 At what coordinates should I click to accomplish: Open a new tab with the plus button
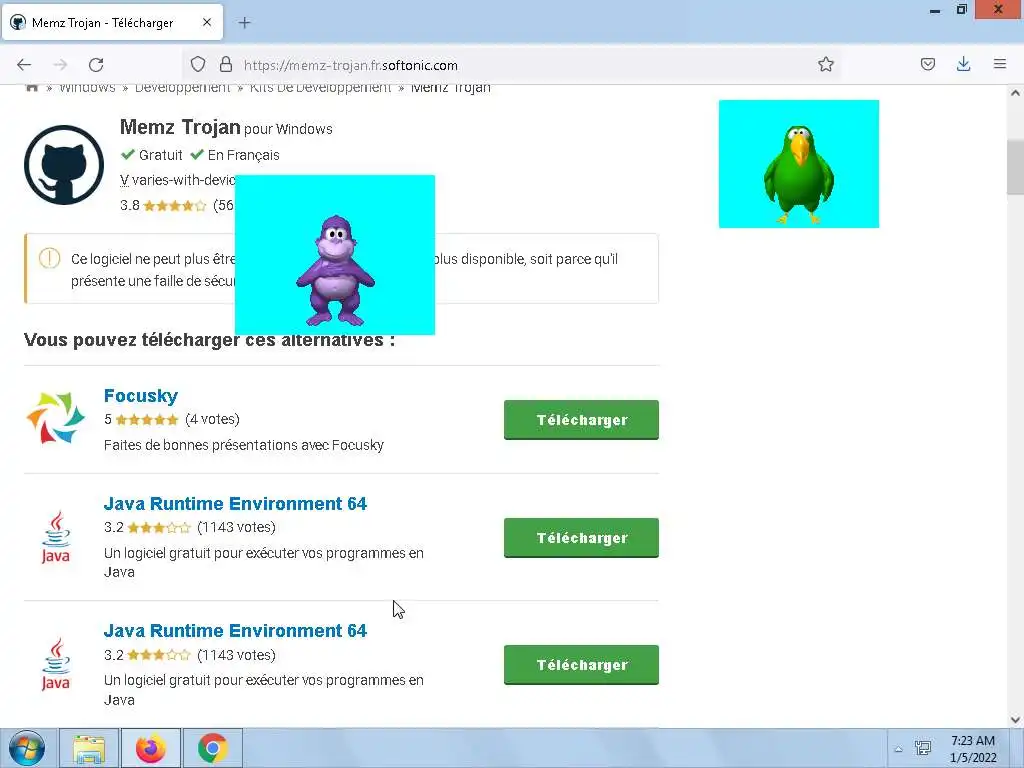[244, 23]
